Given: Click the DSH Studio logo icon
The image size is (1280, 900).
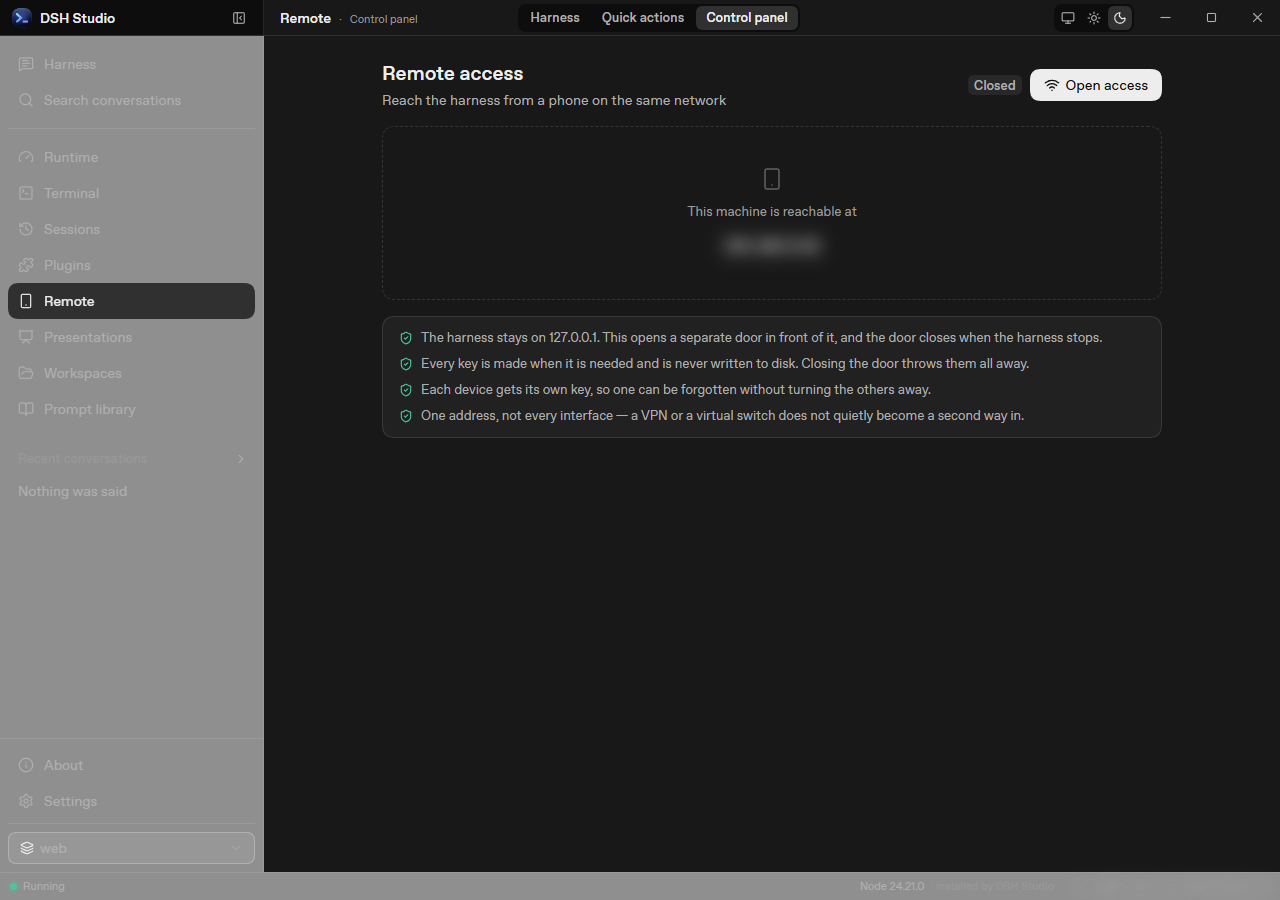Looking at the screenshot, I should tap(22, 18).
